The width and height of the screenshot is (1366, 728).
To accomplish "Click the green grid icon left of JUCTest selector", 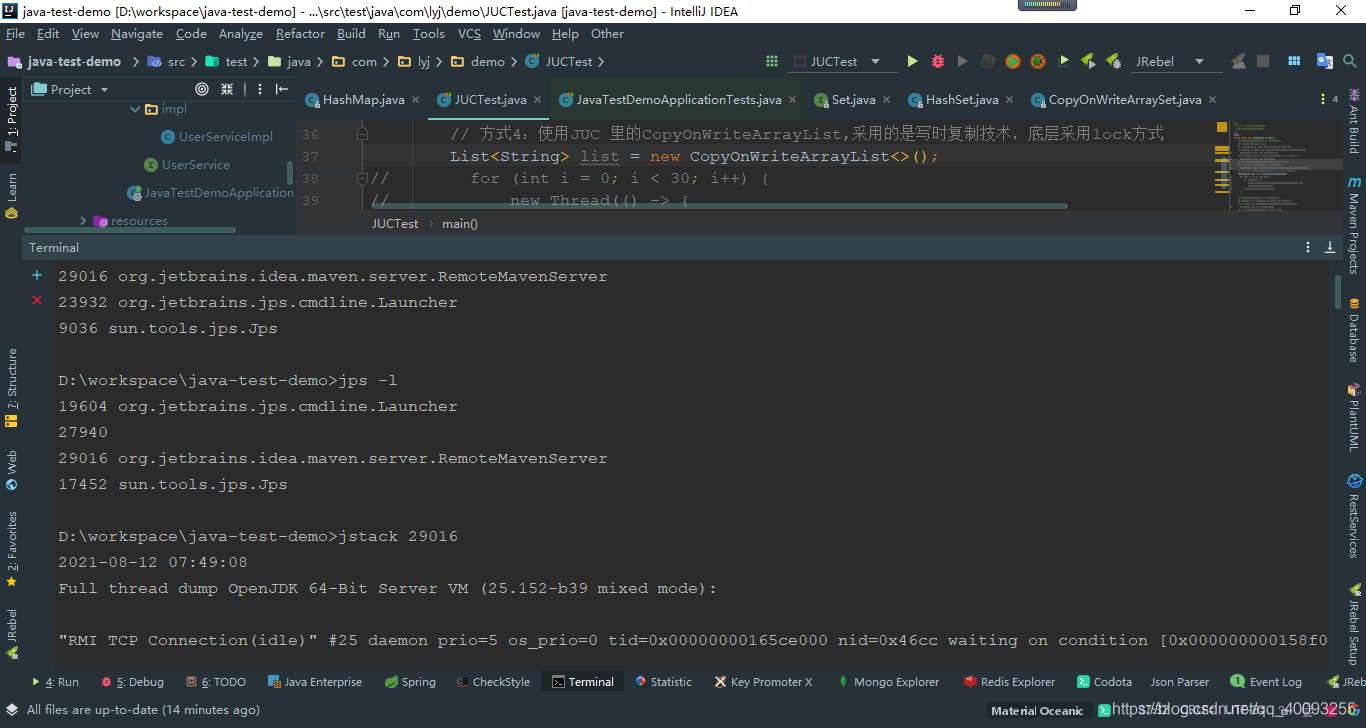I will [772, 61].
